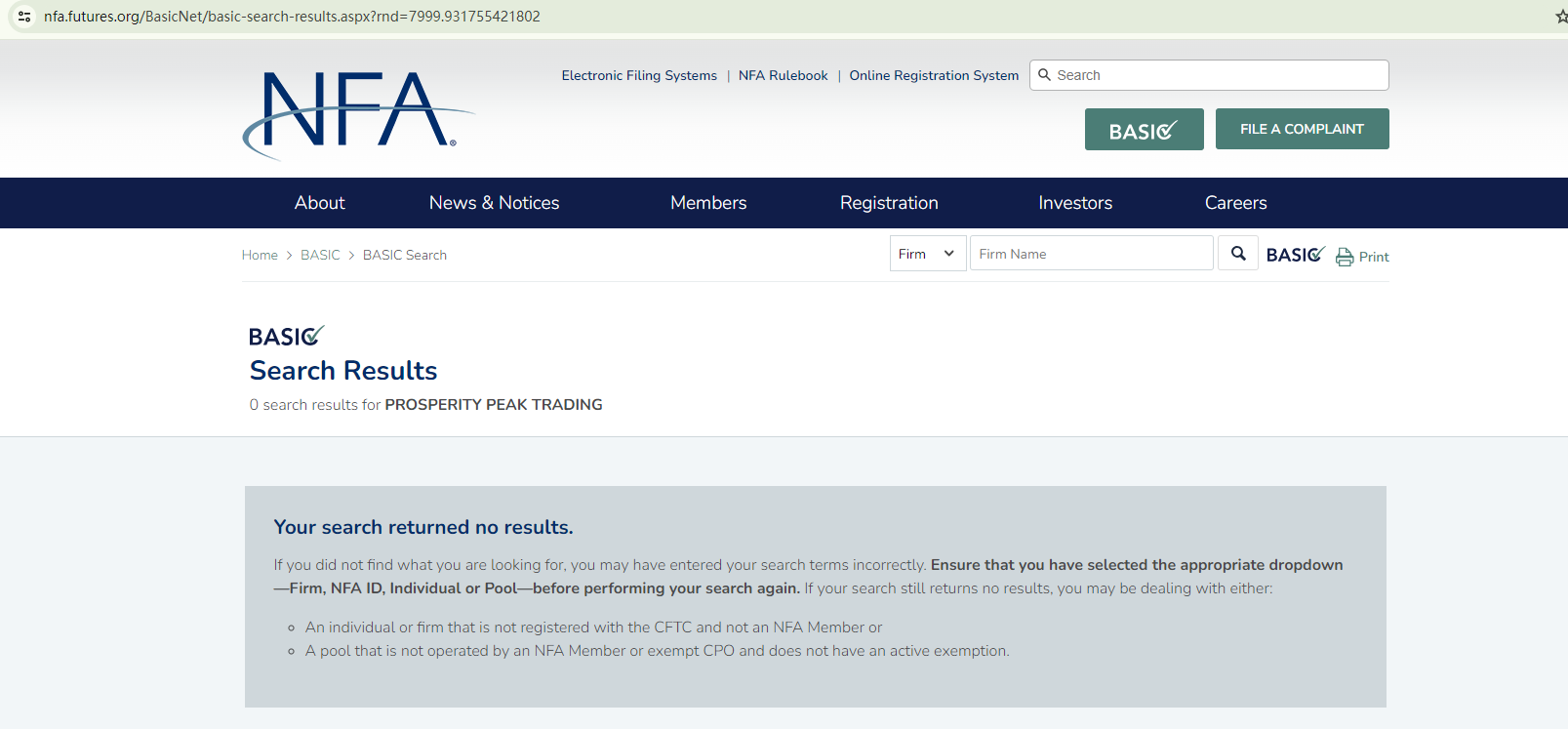This screenshot has height=729, width=1568.
Task: Open the Investors menu
Action: (1075, 203)
